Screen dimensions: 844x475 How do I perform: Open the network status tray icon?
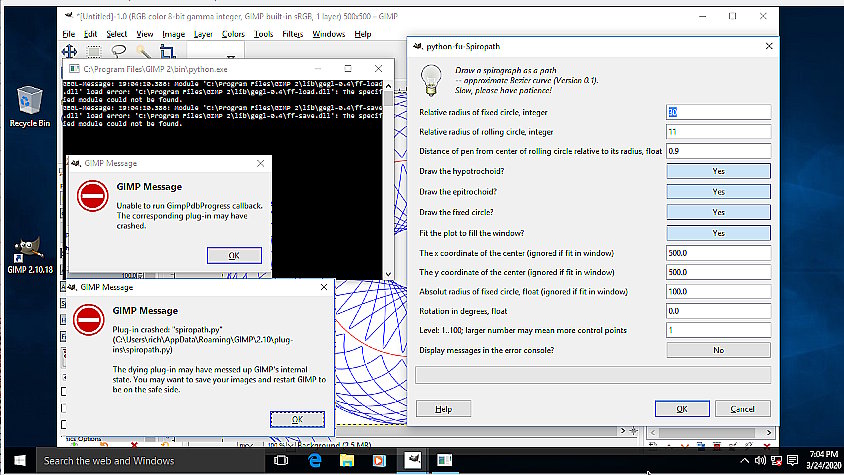tap(776, 460)
